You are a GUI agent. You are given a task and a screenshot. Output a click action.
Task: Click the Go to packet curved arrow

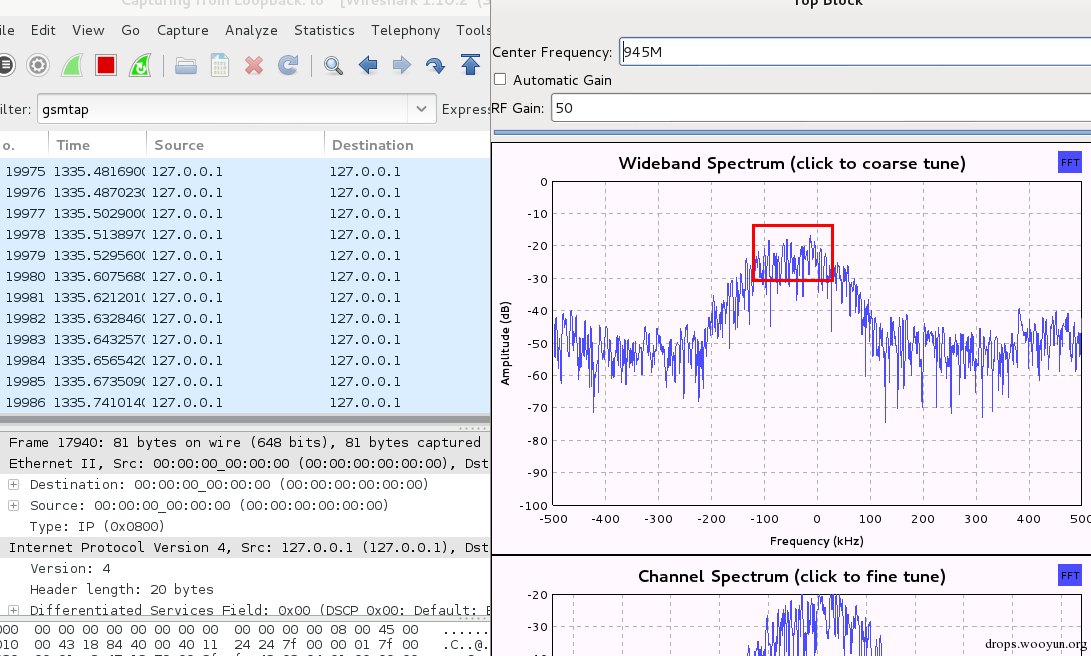[435, 66]
